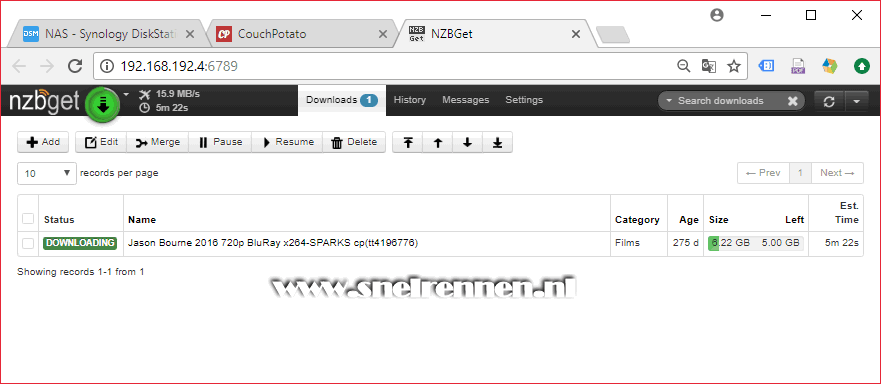Click the PDF extension icon
This screenshot has height=384, width=881.
pos(798,66)
